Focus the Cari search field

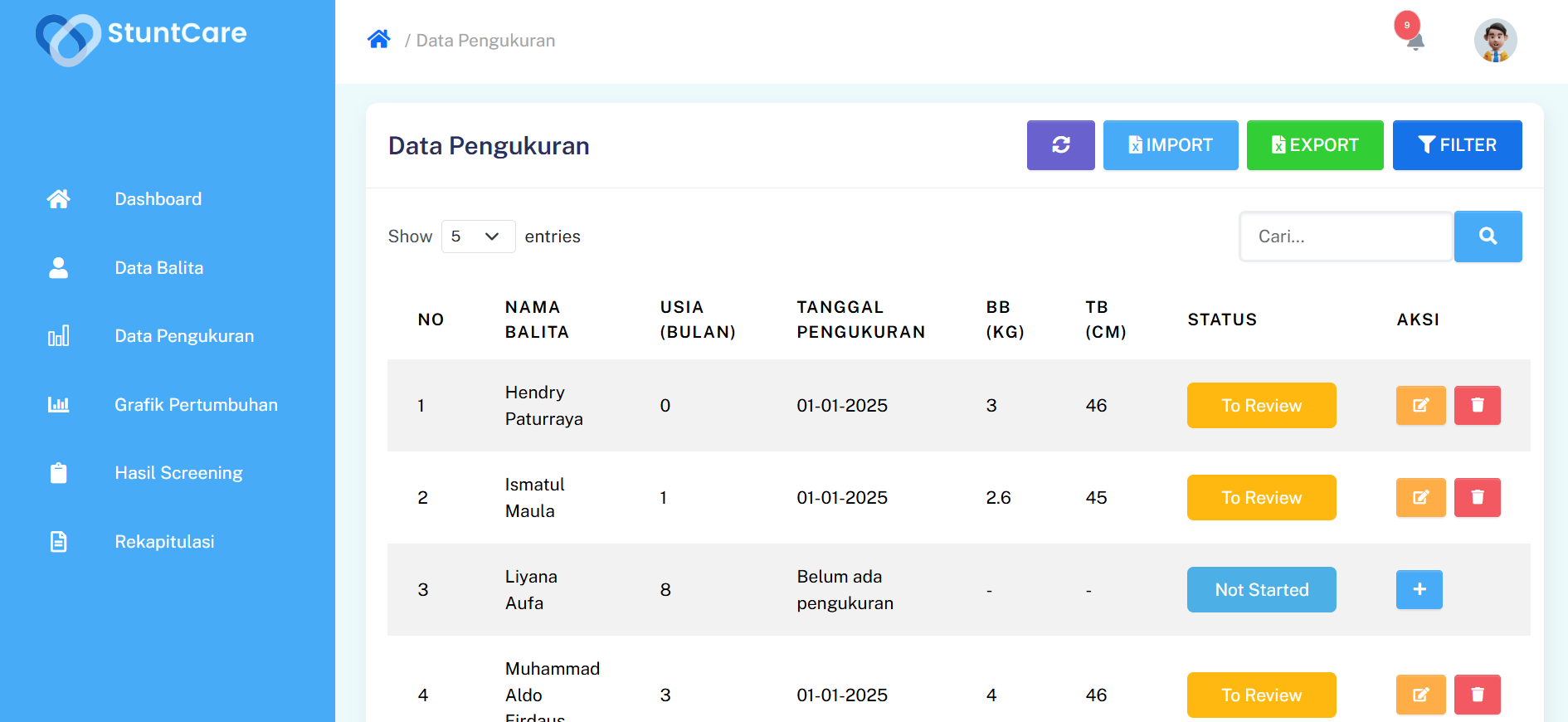click(x=1346, y=237)
